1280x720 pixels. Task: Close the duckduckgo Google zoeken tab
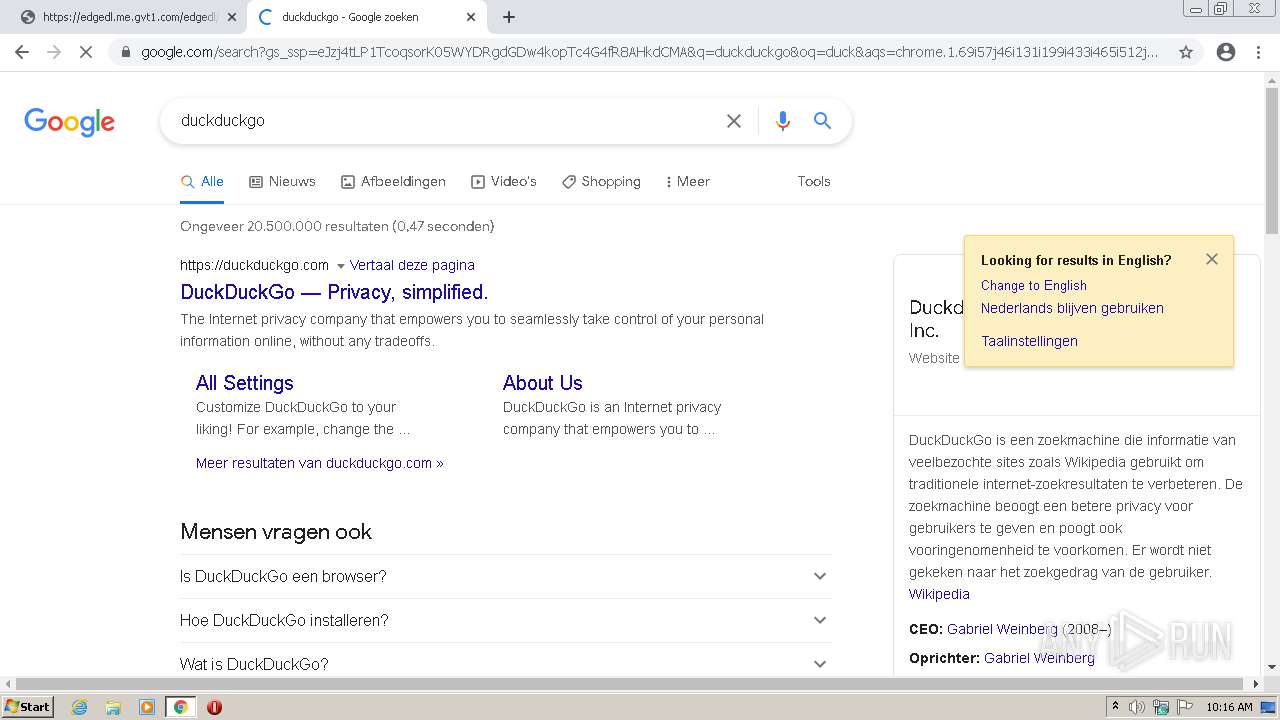coord(471,17)
